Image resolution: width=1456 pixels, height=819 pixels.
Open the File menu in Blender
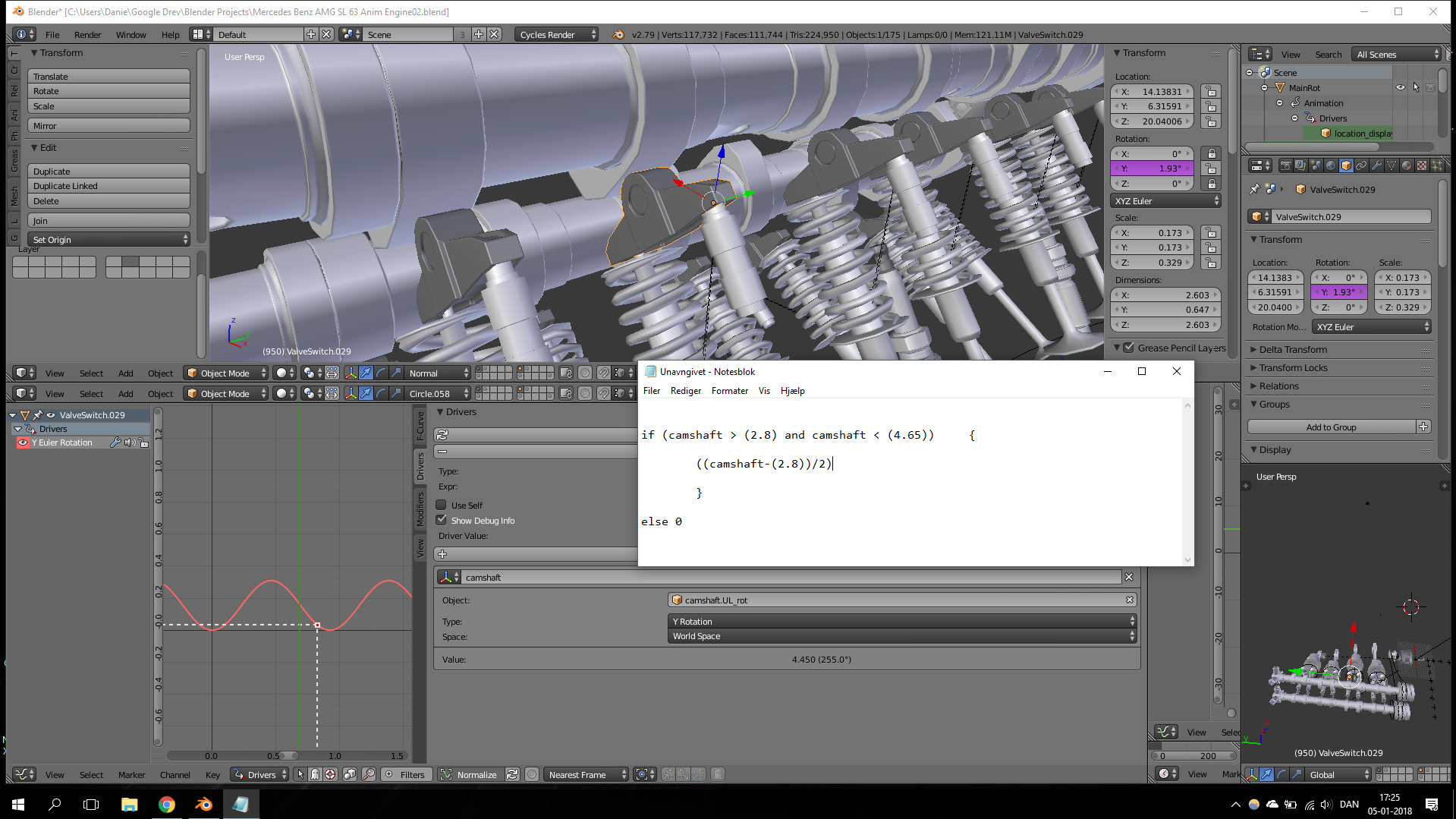[52, 34]
